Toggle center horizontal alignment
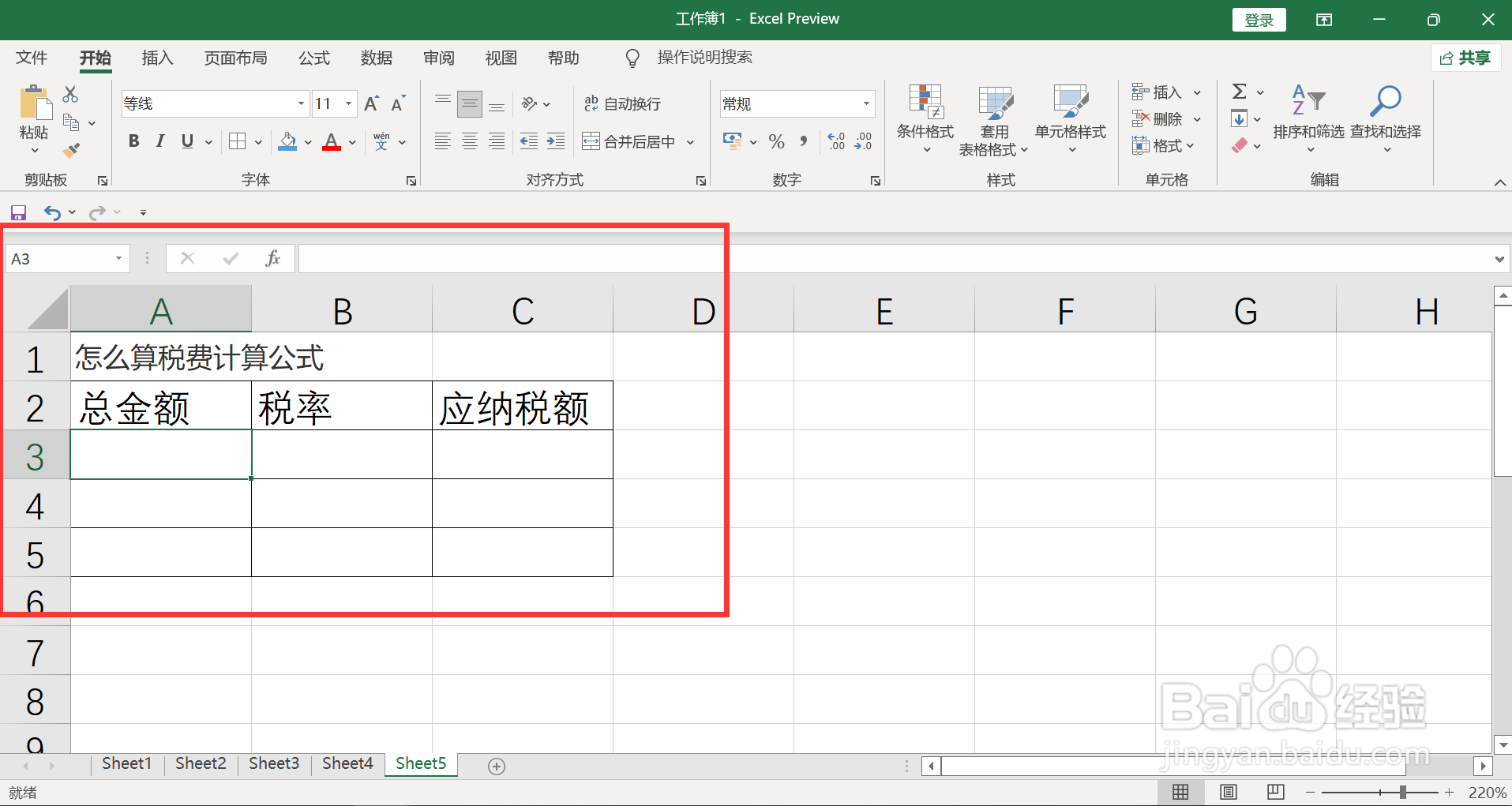Viewport: 1512px width, 806px height. click(470, 141)
